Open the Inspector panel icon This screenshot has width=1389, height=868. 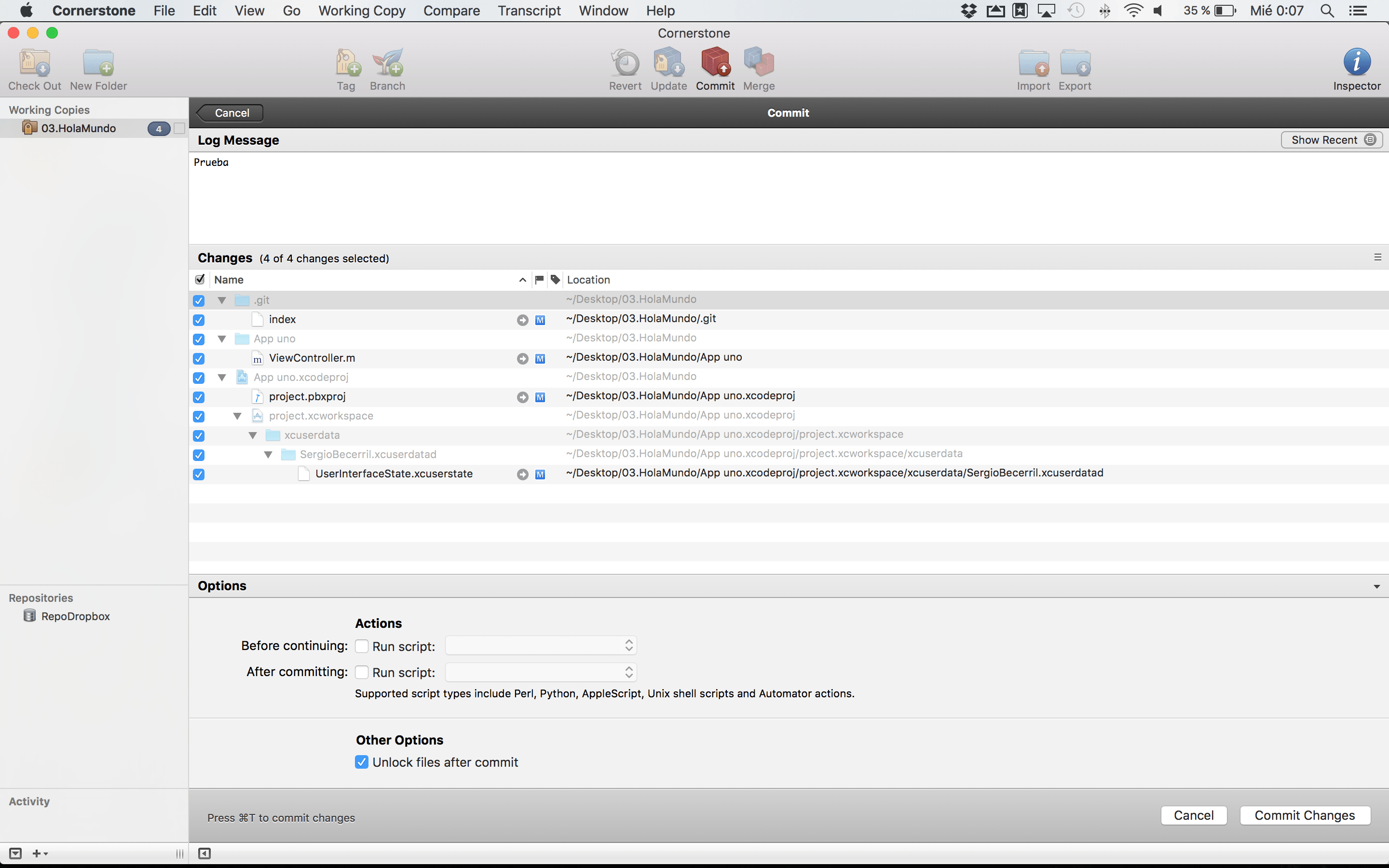pos(1357,62)
